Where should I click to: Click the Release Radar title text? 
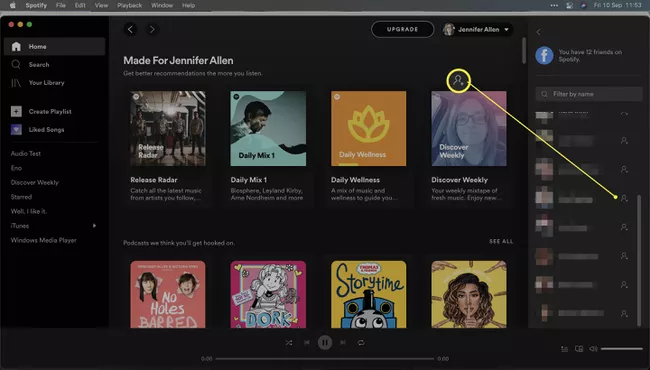click(x=154, y=180)
